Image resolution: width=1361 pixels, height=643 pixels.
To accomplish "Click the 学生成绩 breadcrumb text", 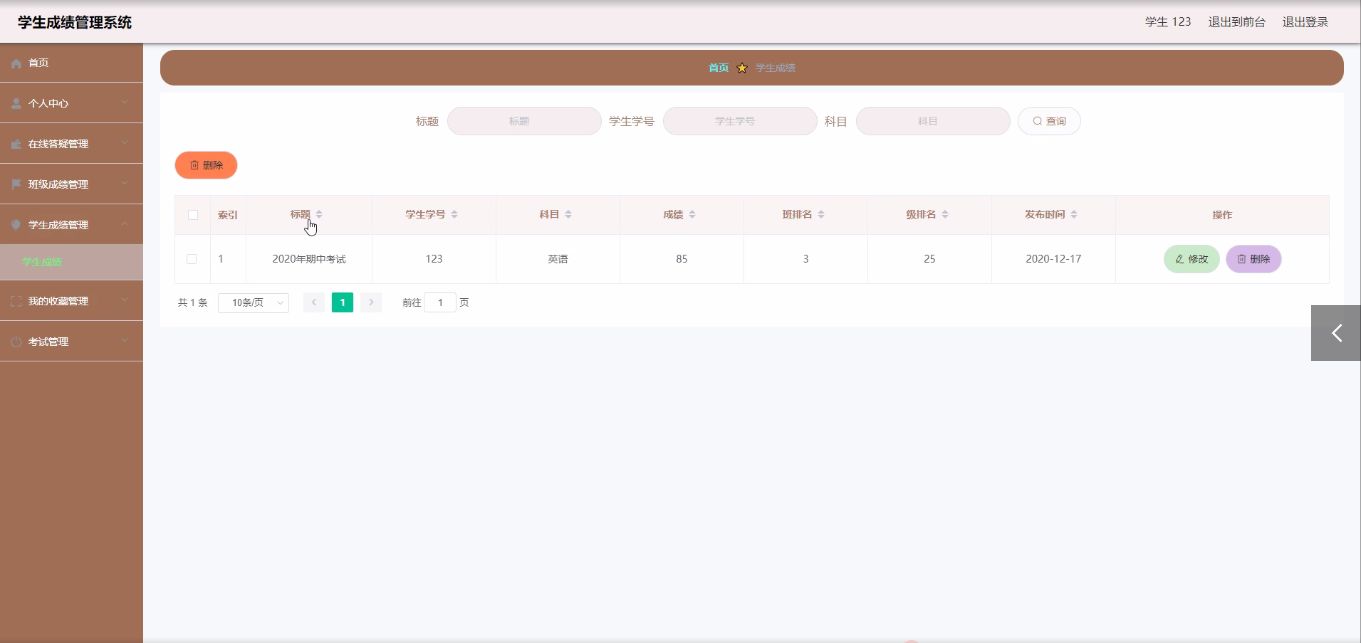I will click(775, 68).
